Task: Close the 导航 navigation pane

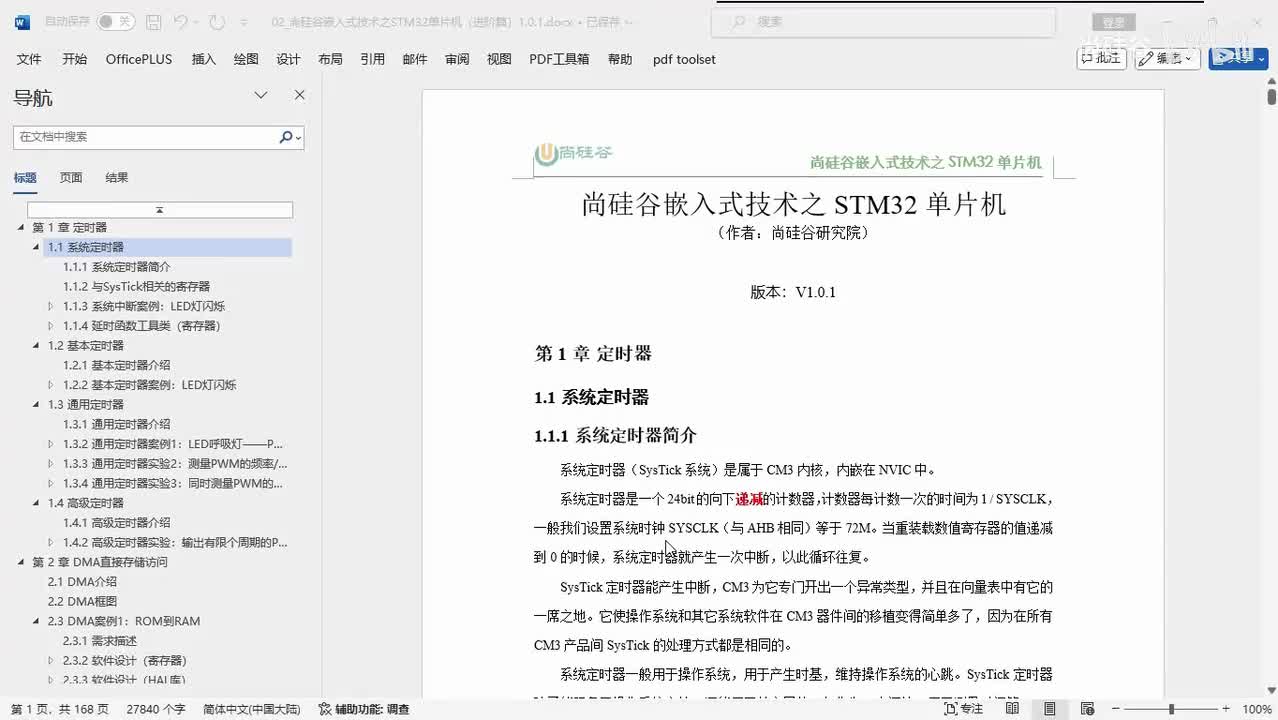Action: click(299, 95)
